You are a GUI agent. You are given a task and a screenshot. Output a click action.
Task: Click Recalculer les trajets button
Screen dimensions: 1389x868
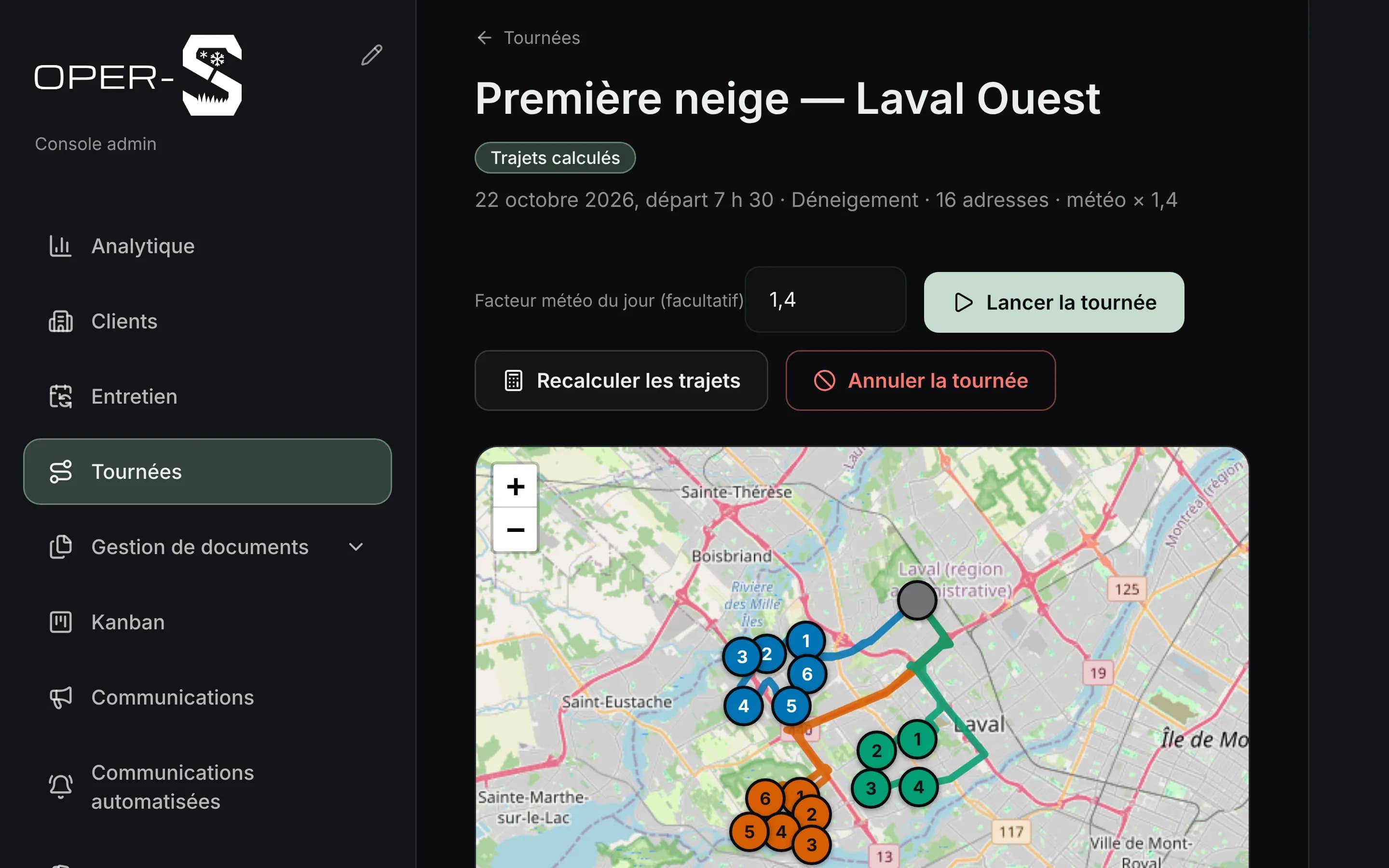click(x=621, y=380)
